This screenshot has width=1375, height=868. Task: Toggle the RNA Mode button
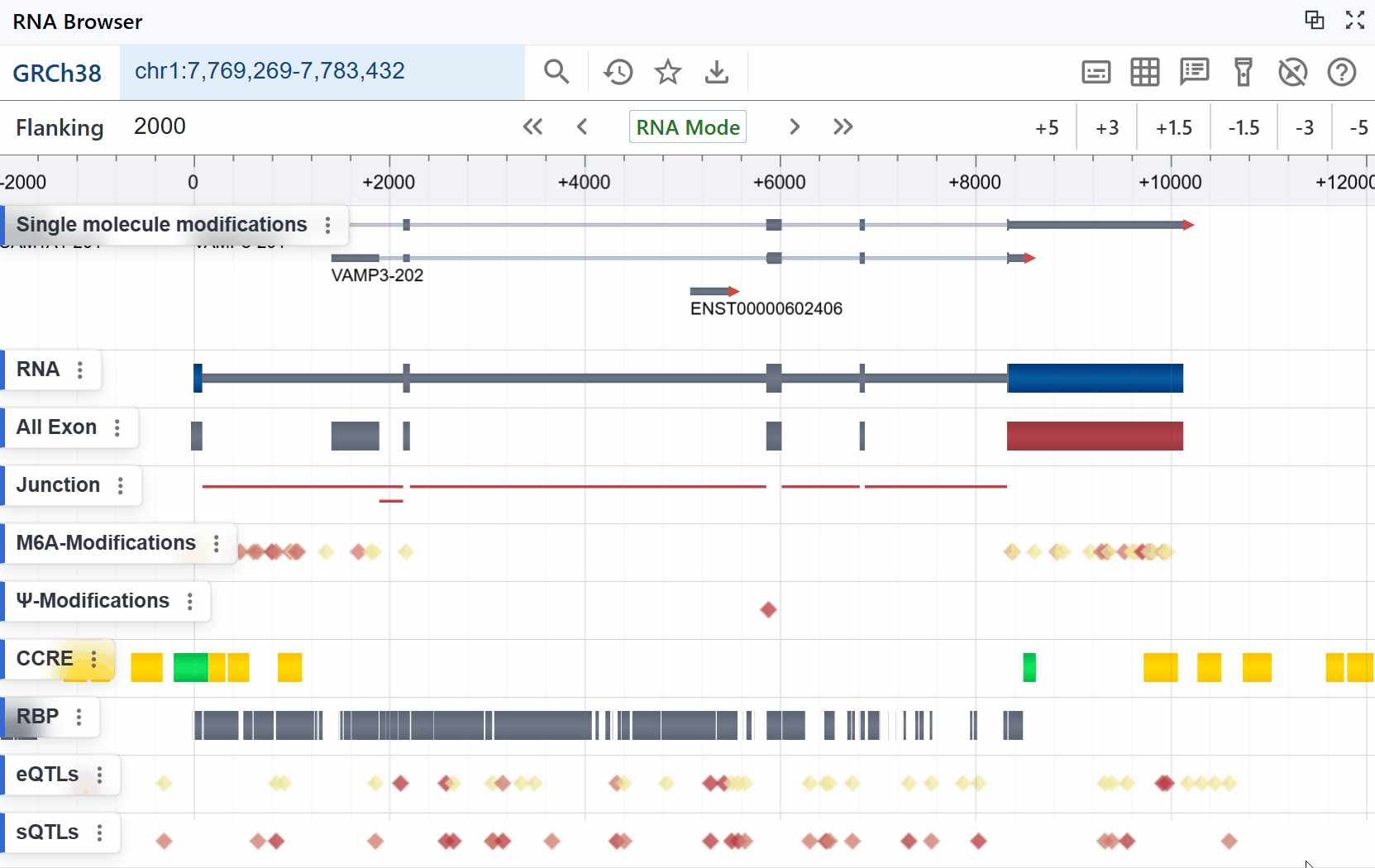tap(687, 127)
